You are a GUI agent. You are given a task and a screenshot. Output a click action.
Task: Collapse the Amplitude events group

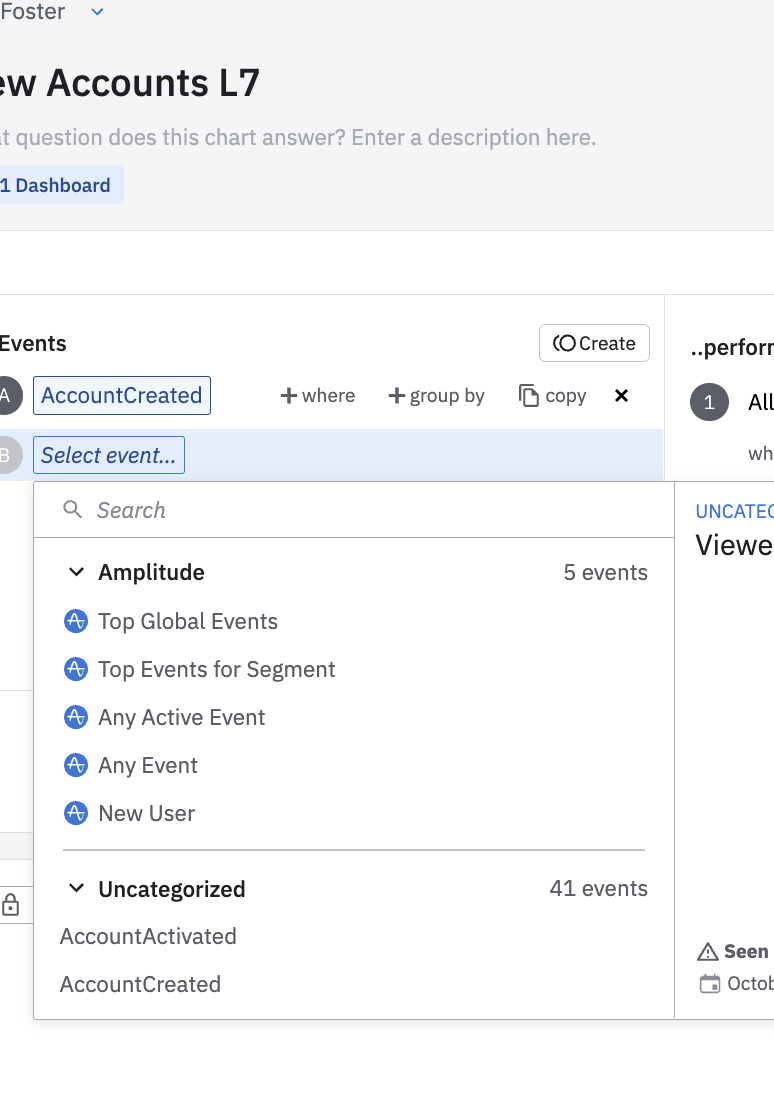(76, 573)
